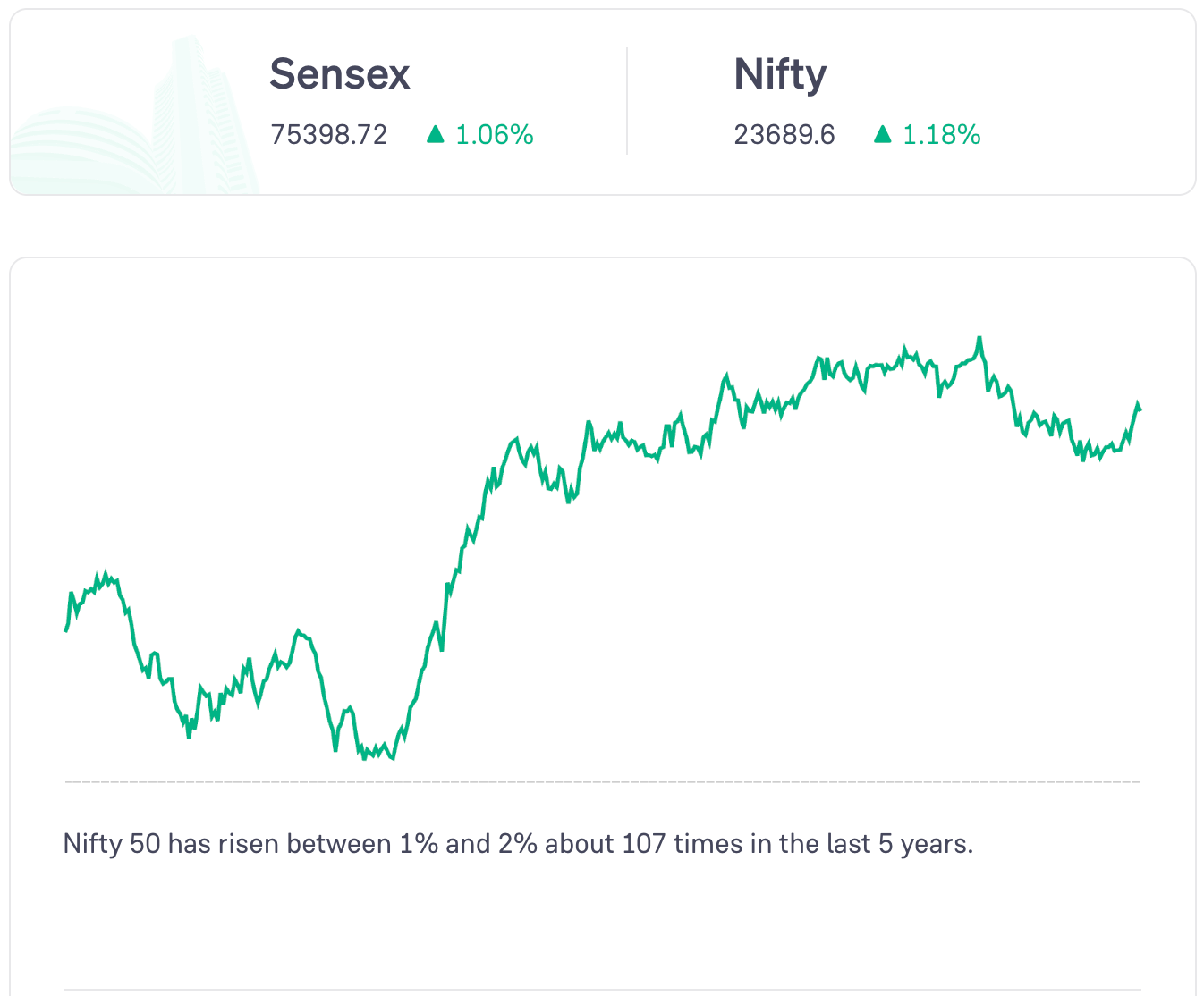Click the dashed baseline under the chart
Screen dimensions: 1204x996
point(603,782)
